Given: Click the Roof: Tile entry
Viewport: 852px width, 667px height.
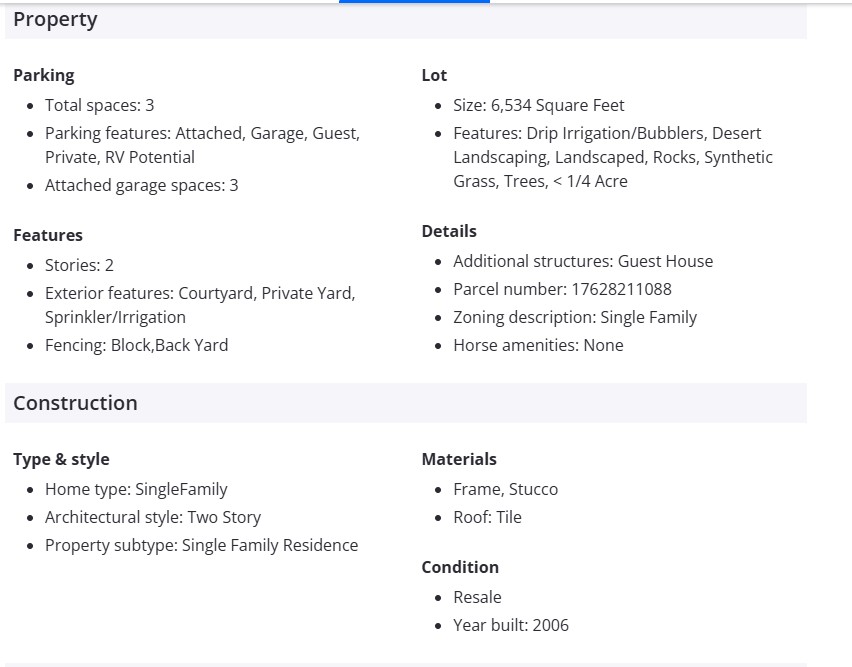Looking at the screenshot, I should 487,517.
